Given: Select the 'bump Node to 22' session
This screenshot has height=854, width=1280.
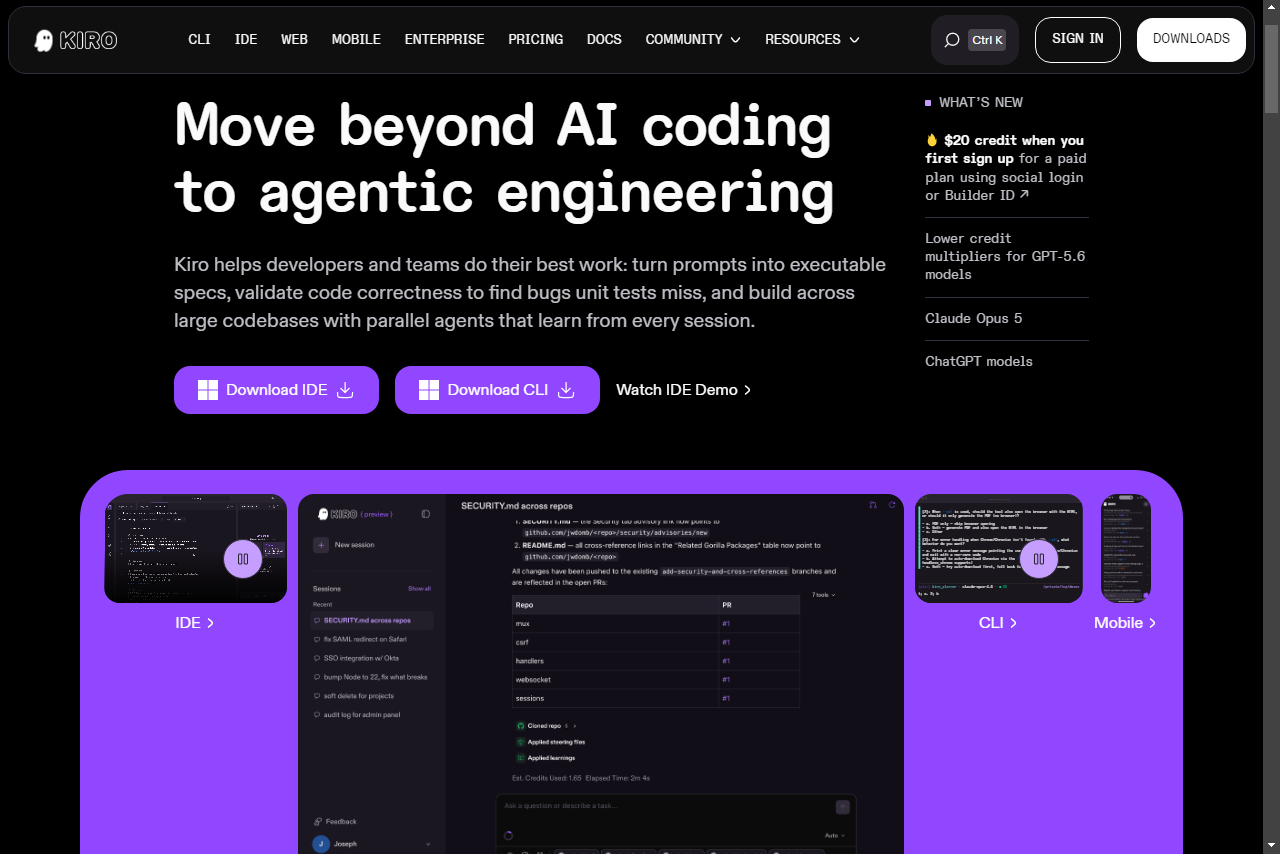Looking at the screenshot, I should [373, 677].
